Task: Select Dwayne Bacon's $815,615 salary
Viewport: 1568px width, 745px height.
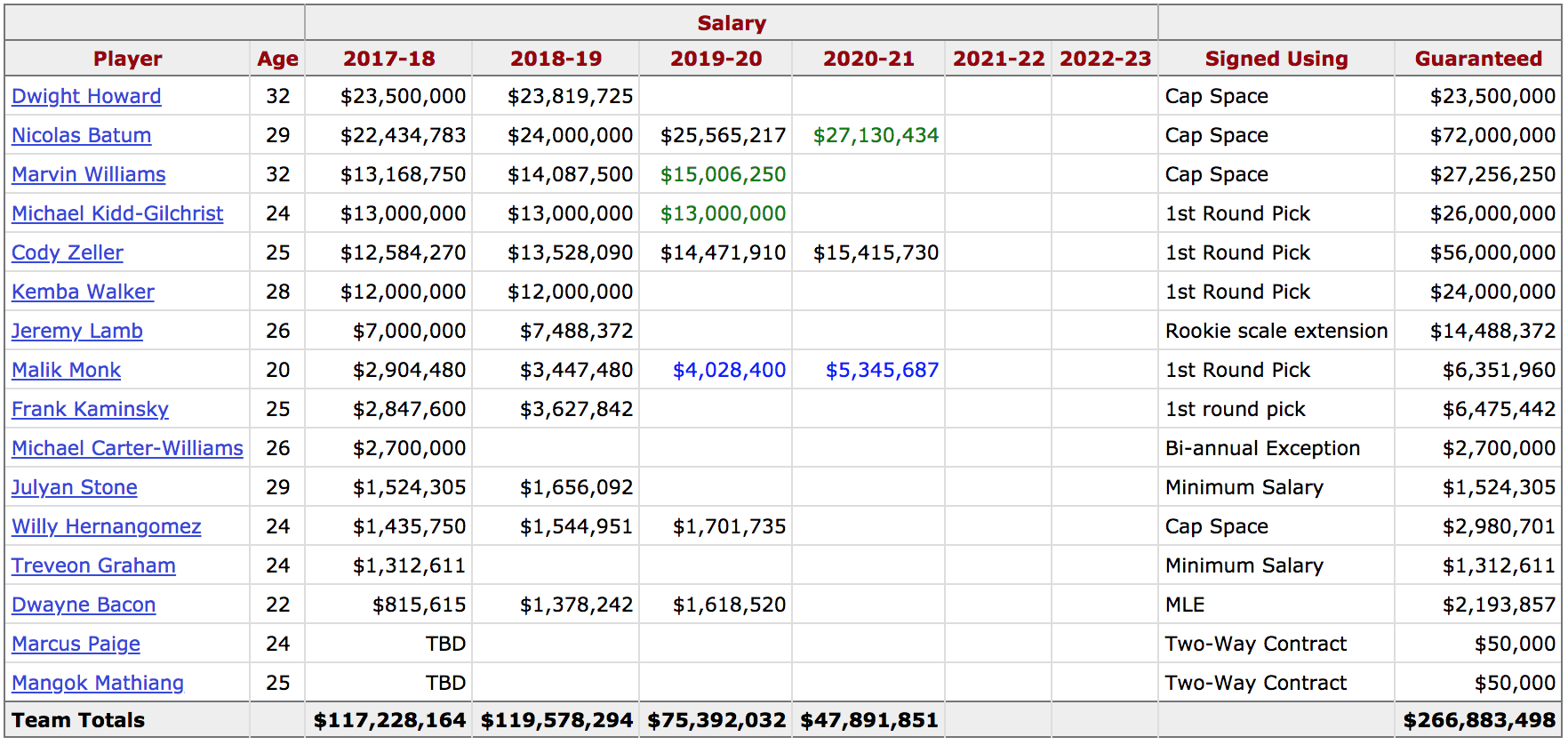Action: [419, 605]
